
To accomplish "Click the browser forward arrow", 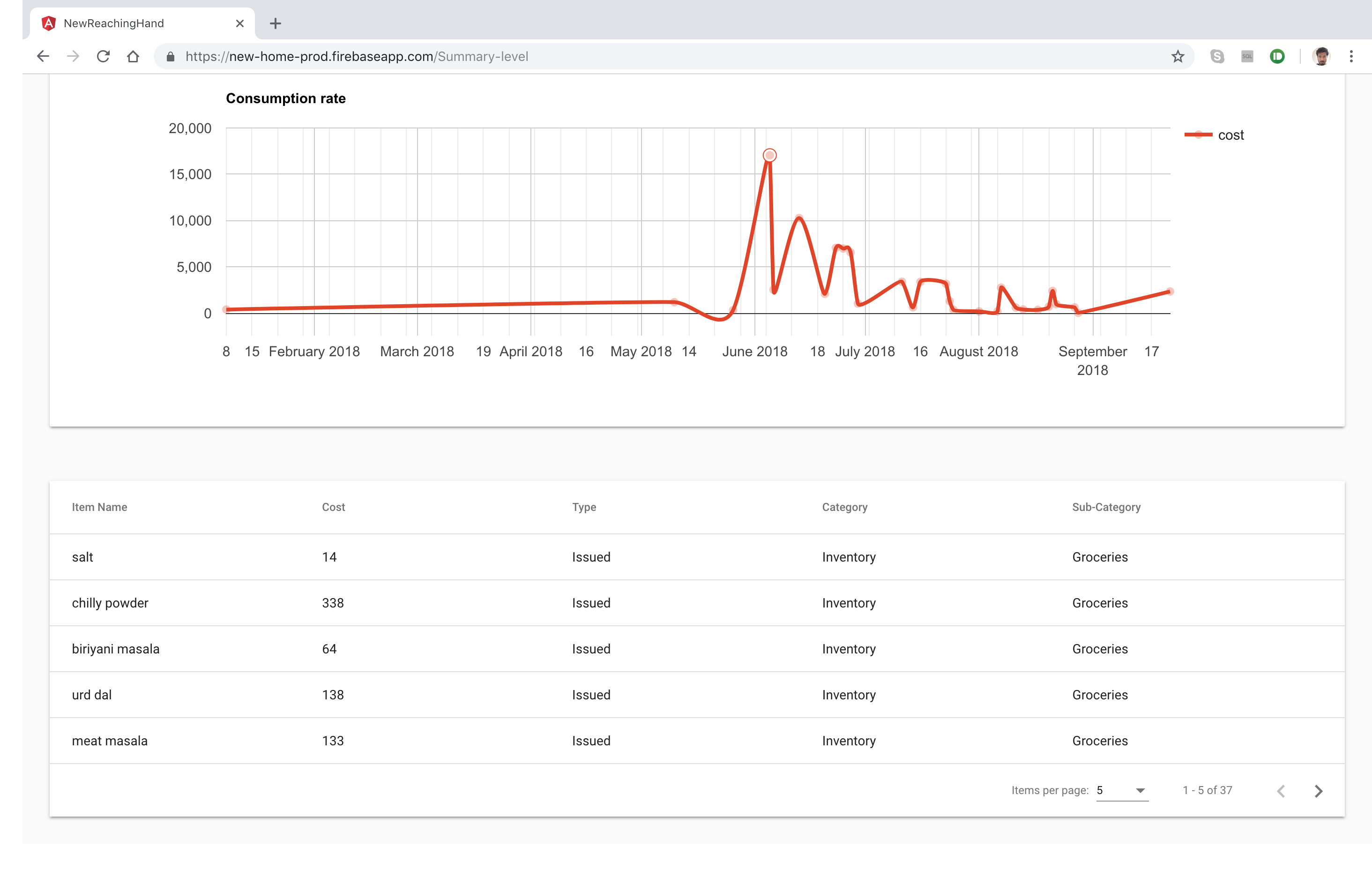I will (x=73, y=56).
